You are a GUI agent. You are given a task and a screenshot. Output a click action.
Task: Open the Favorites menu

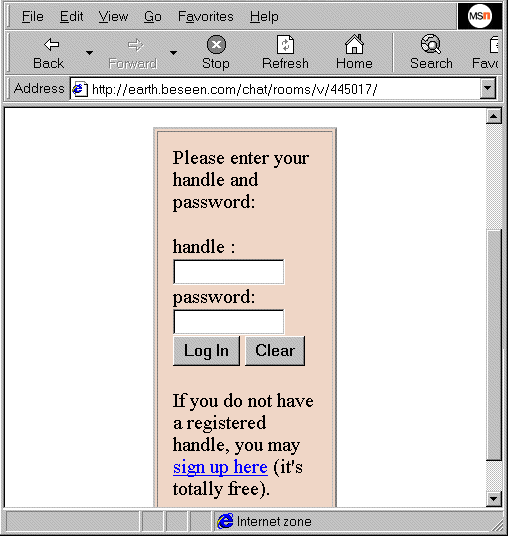pos(206,16)
